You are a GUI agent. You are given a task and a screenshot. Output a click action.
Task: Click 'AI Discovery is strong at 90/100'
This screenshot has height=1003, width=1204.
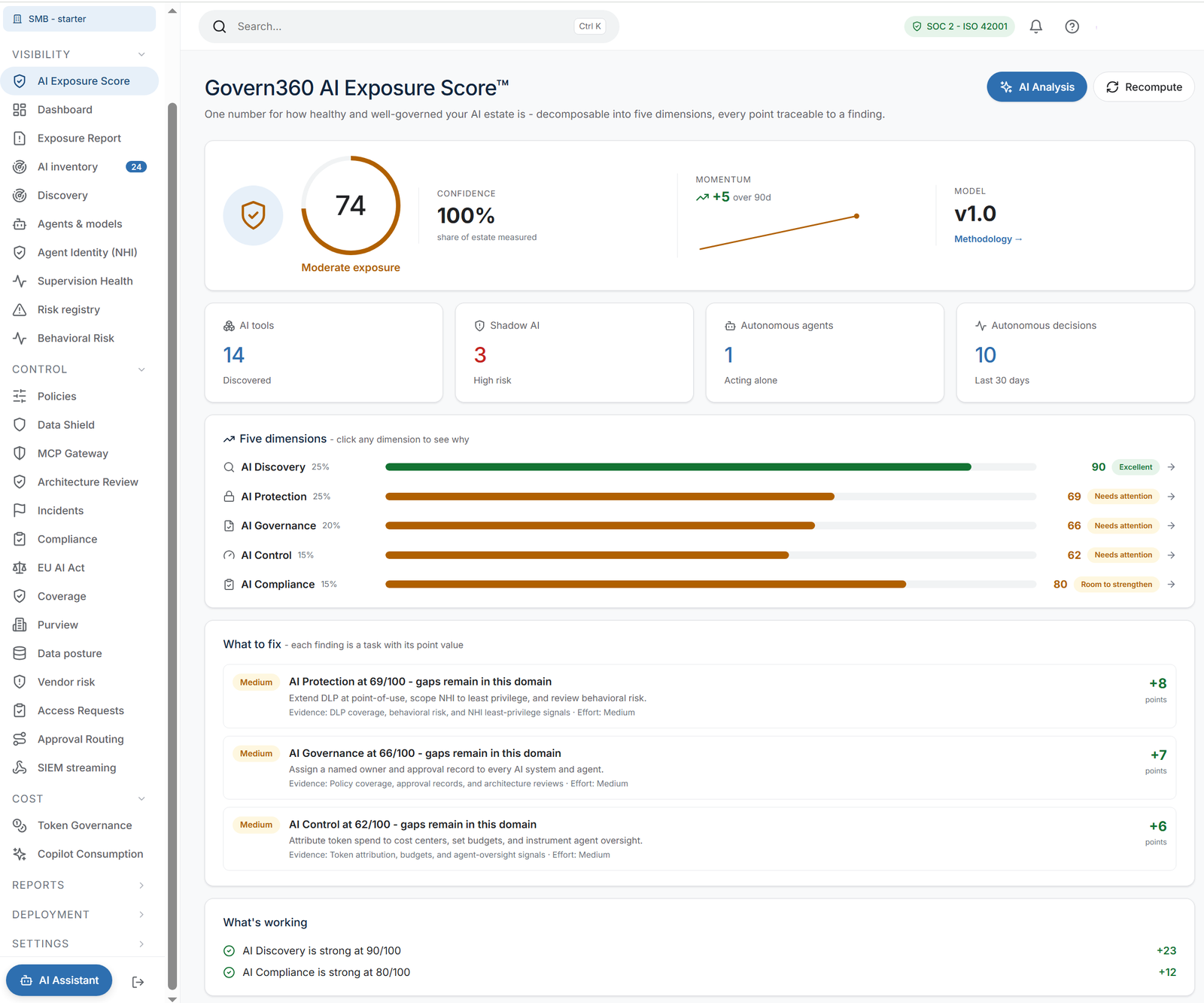pyautogui.click(x=321, y=951)
